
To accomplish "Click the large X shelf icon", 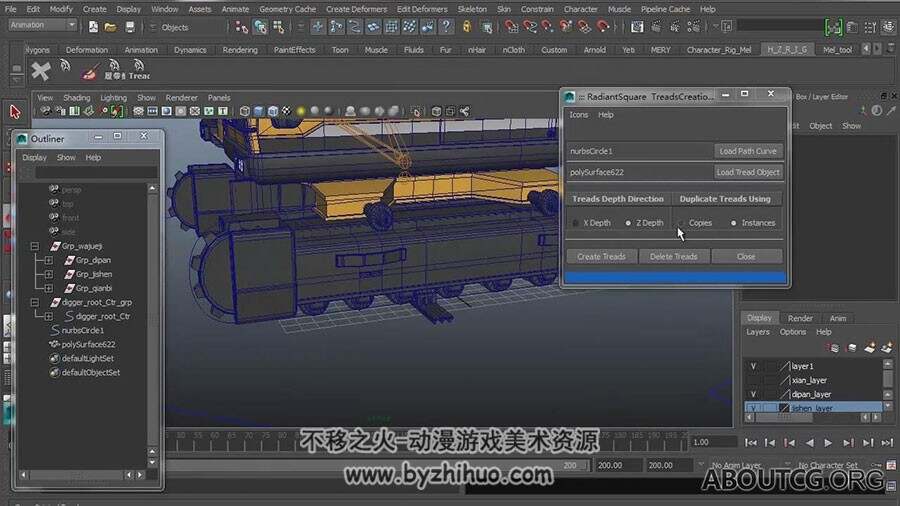I will (41, 71).
